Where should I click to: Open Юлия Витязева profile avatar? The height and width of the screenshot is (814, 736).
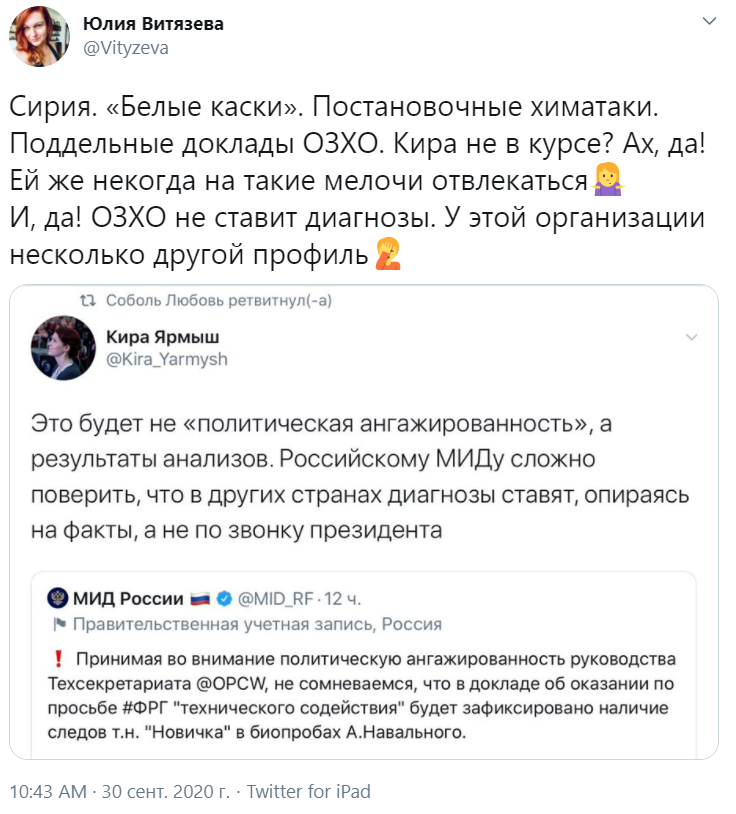click(x=39, y=37)
